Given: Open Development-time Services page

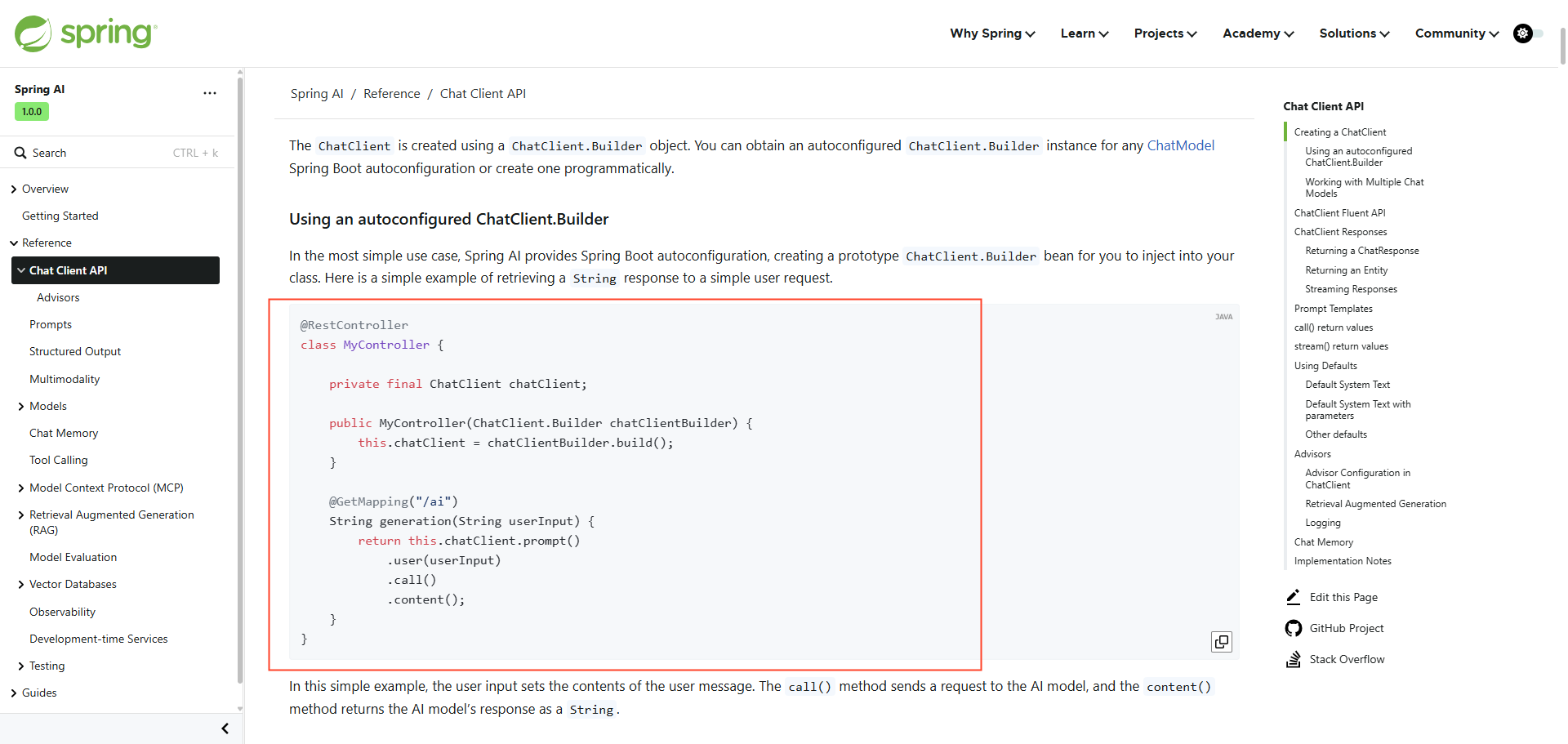Looking at the screenshot, I should pyautogui.click(x=99, y=639).
